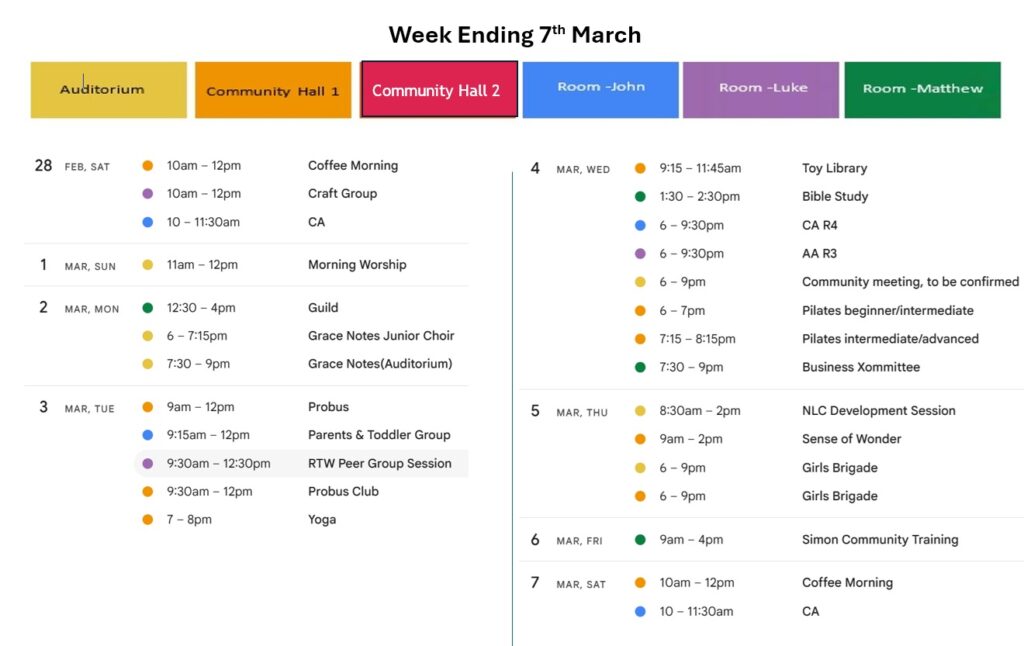Open the RTW Peer Group Session event
The width and height of the screenshot is (1024, 646).
[x=379, y=464]
